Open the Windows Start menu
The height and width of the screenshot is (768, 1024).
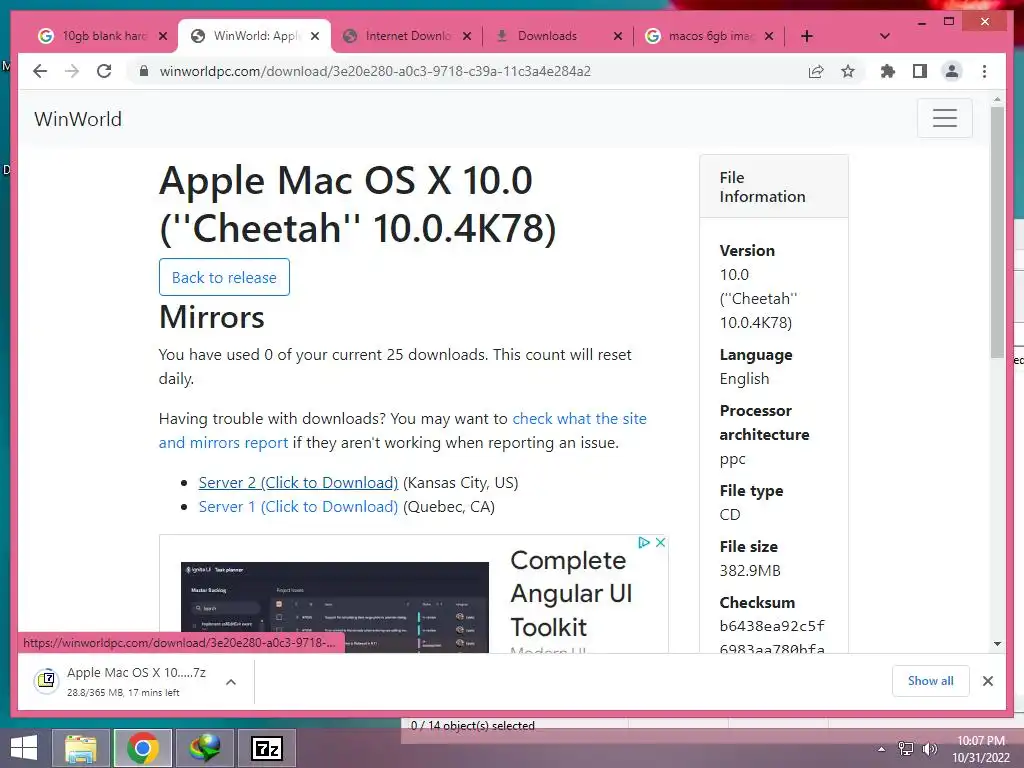24,748
